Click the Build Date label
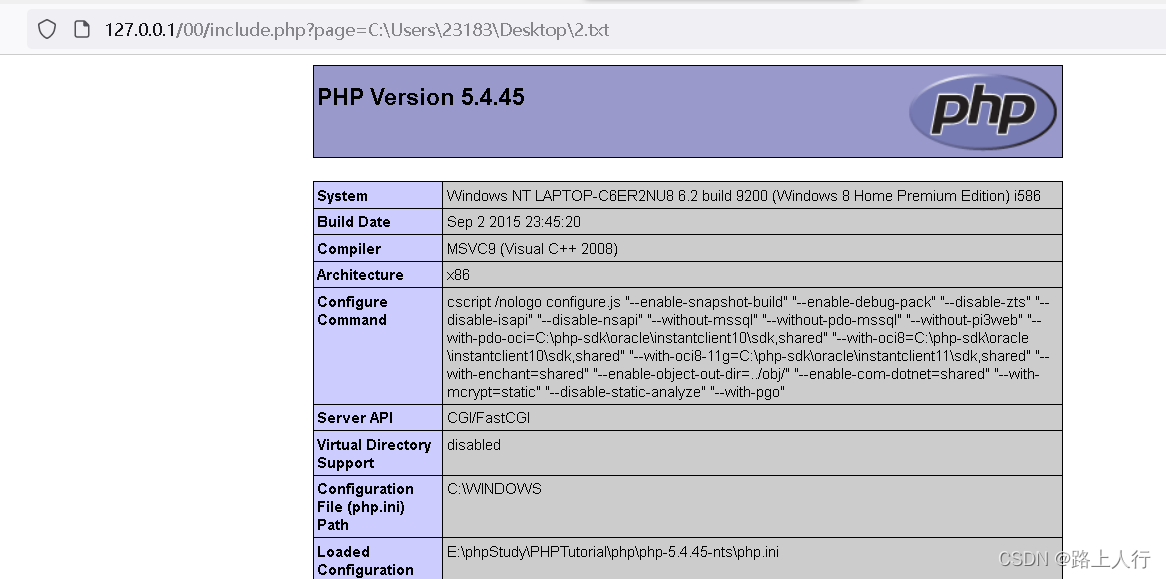 click(x=353, y=221)
